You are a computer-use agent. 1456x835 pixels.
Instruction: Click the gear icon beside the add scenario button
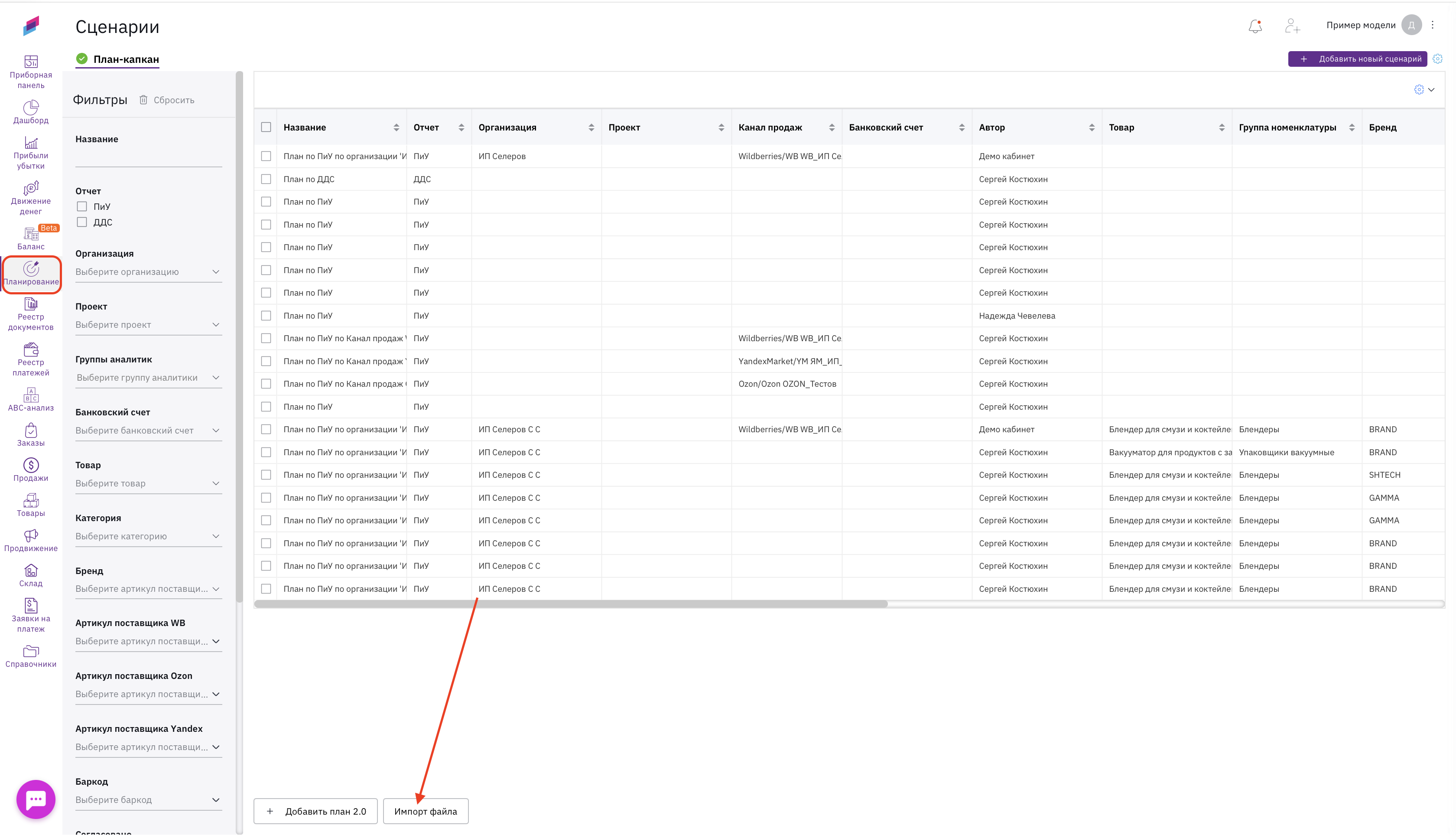point(1437,59)
